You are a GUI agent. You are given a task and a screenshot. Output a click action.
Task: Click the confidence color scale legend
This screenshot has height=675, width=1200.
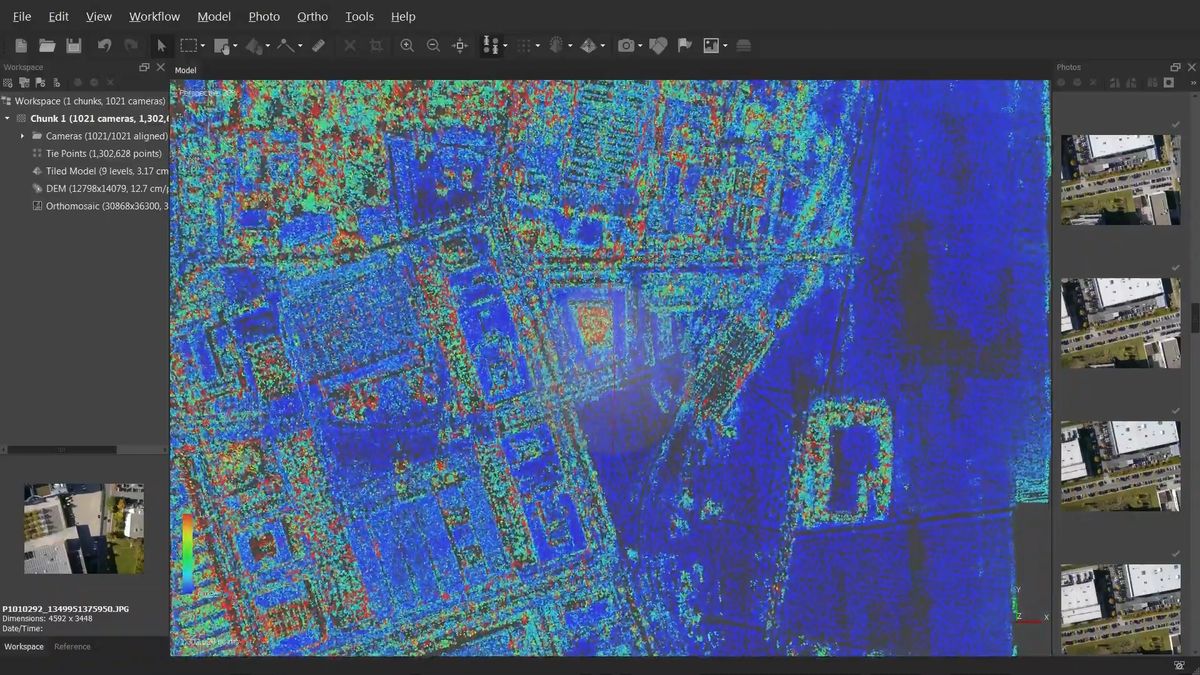[187, 555]
